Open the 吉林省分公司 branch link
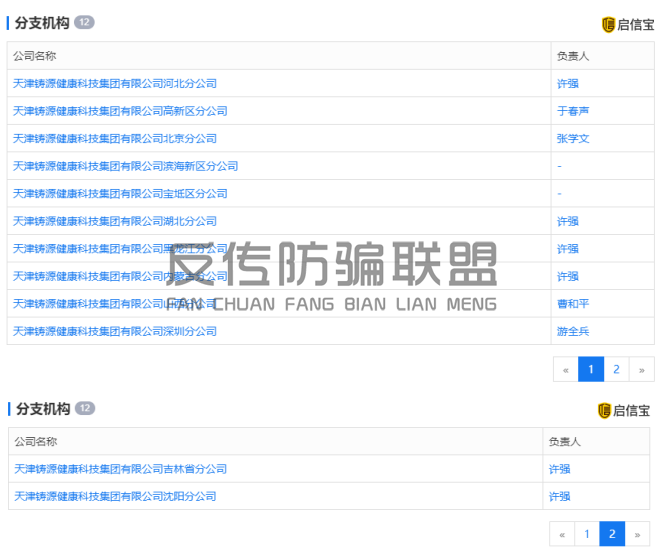The image size is (662, 552). pos(120,468)
